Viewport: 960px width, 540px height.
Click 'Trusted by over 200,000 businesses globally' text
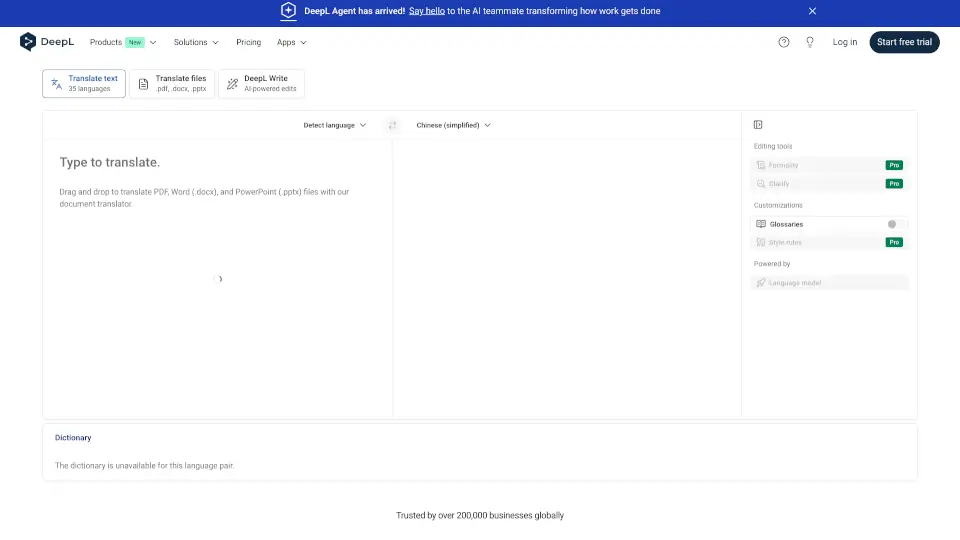[x=480, y=516]
